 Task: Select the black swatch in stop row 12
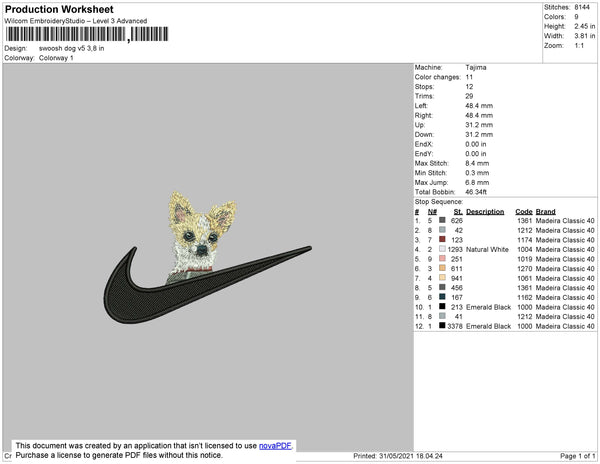(x=442, y=326)
